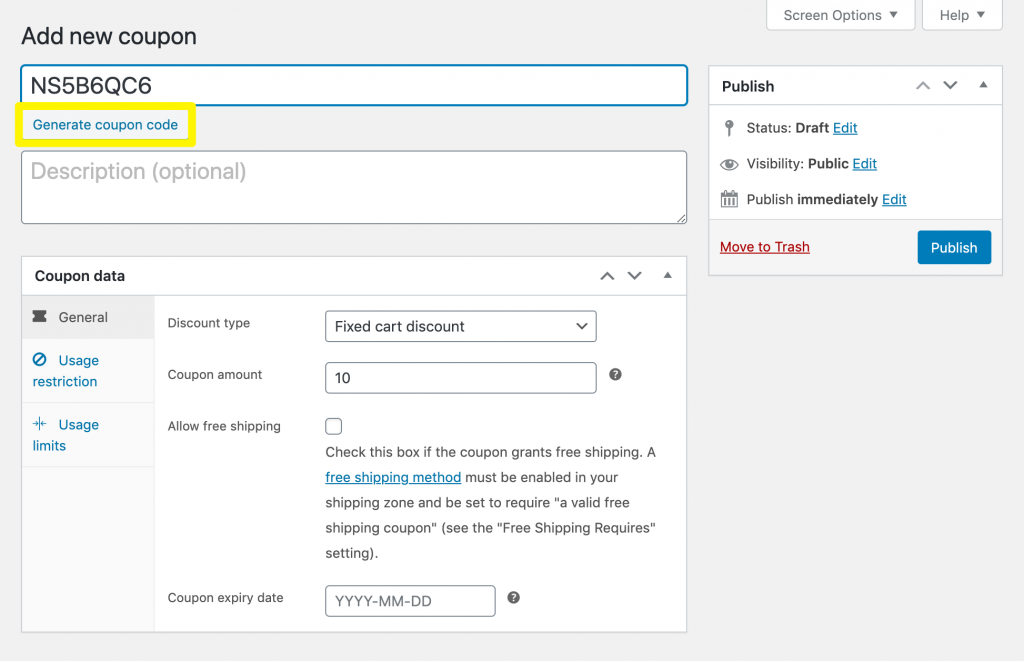Open the Help dropdown tab

(962, 15)
